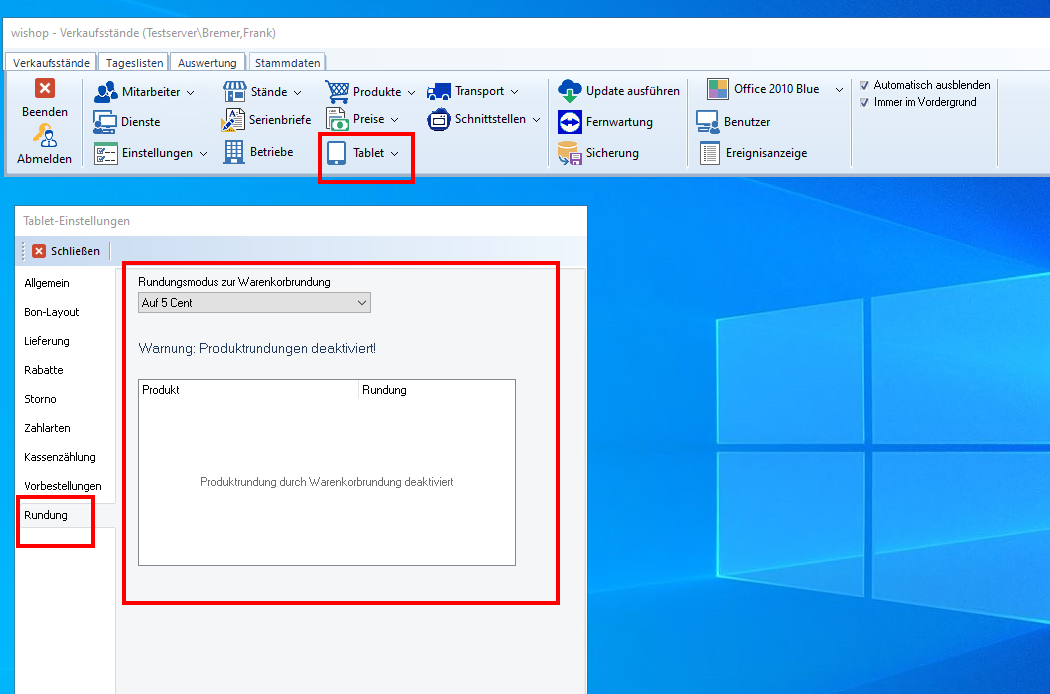
Task: Click Update ausführen cloud icon
Action: pos(570,91)
